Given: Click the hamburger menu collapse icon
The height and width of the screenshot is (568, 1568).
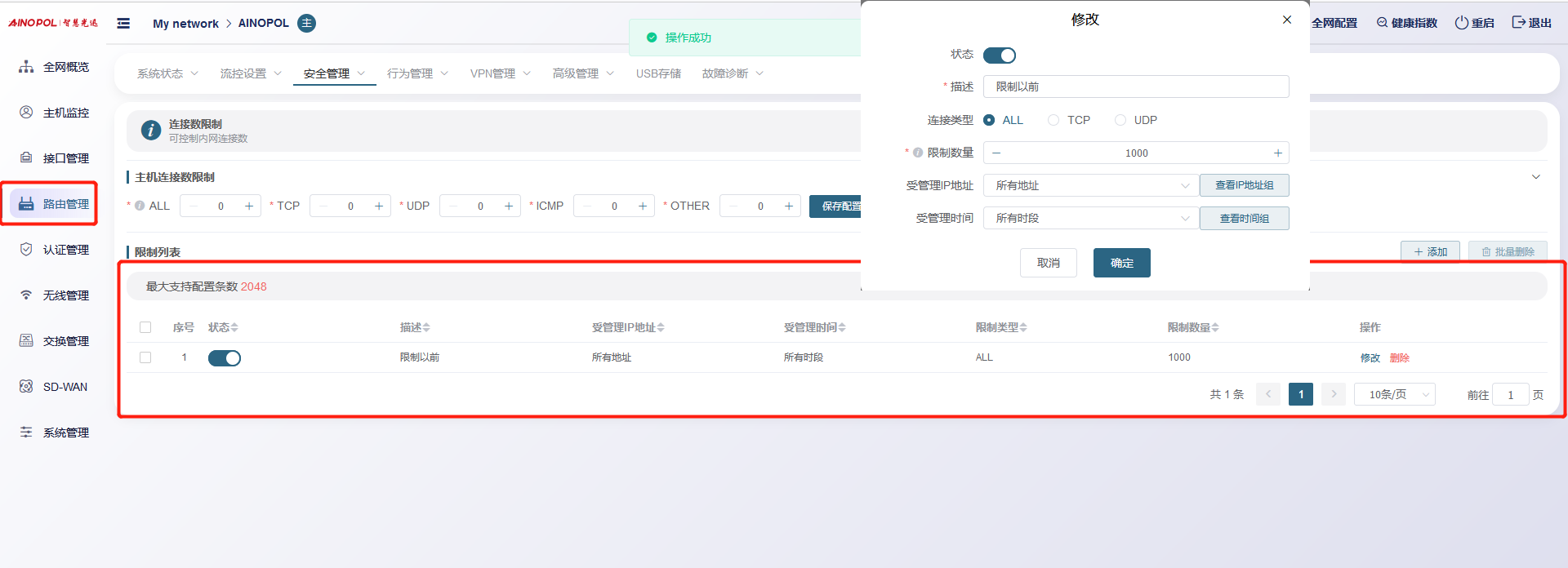Looking at the screenshot, I should click(123, 24).
